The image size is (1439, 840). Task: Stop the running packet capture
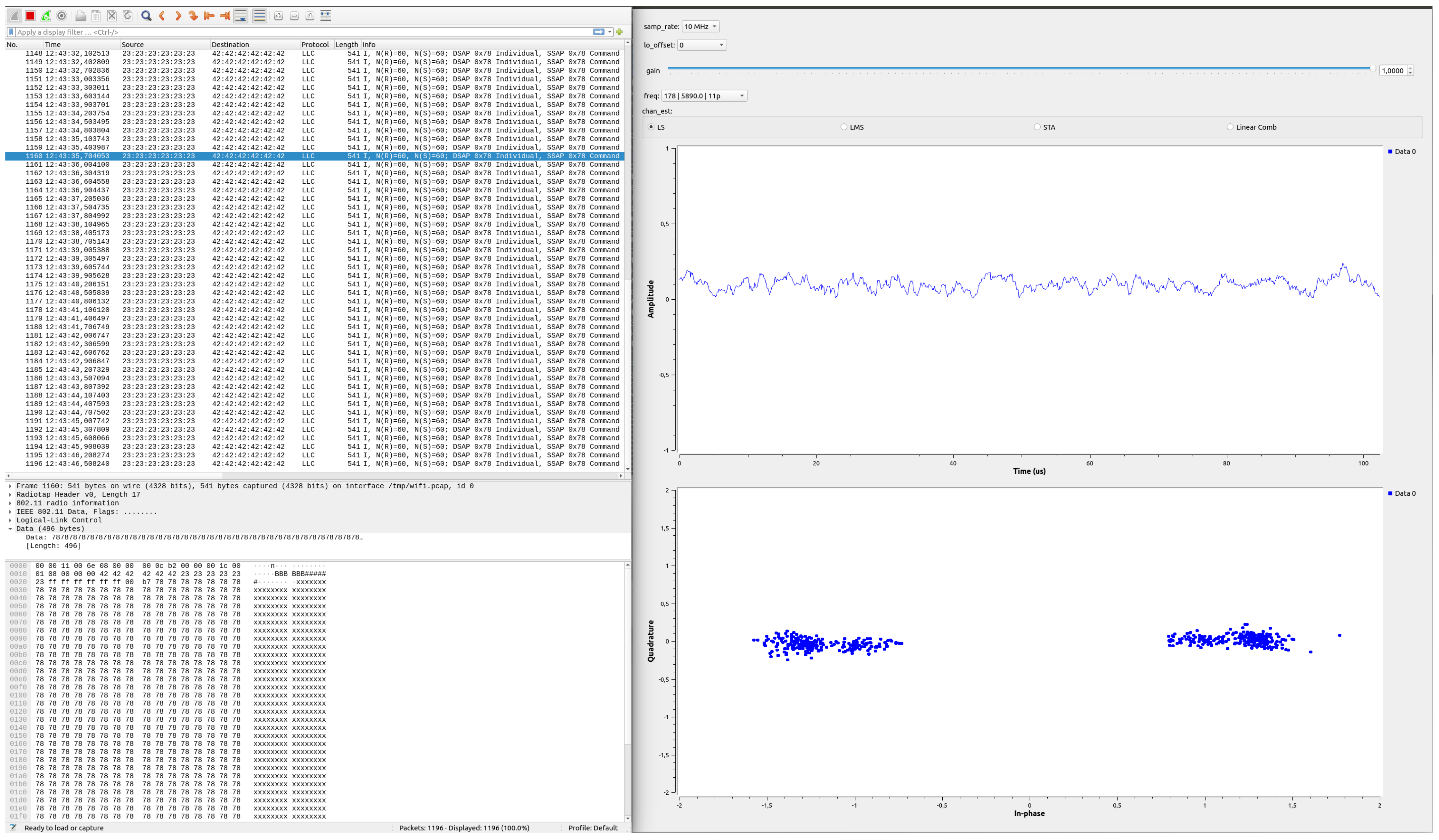coord(30,16)
